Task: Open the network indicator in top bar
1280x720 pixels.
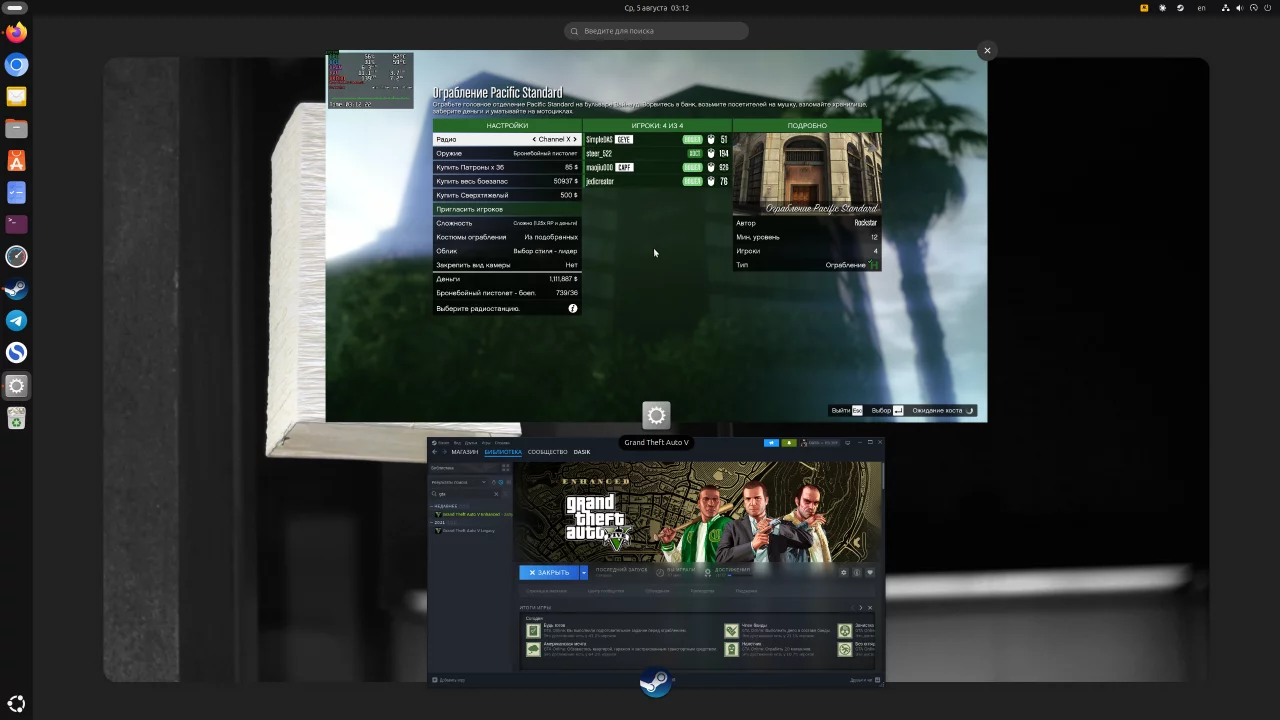Action: 1225,8
